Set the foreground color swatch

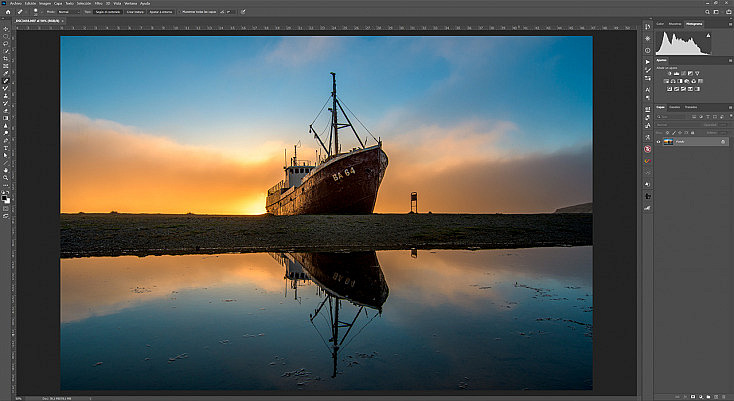pos(4,198)
